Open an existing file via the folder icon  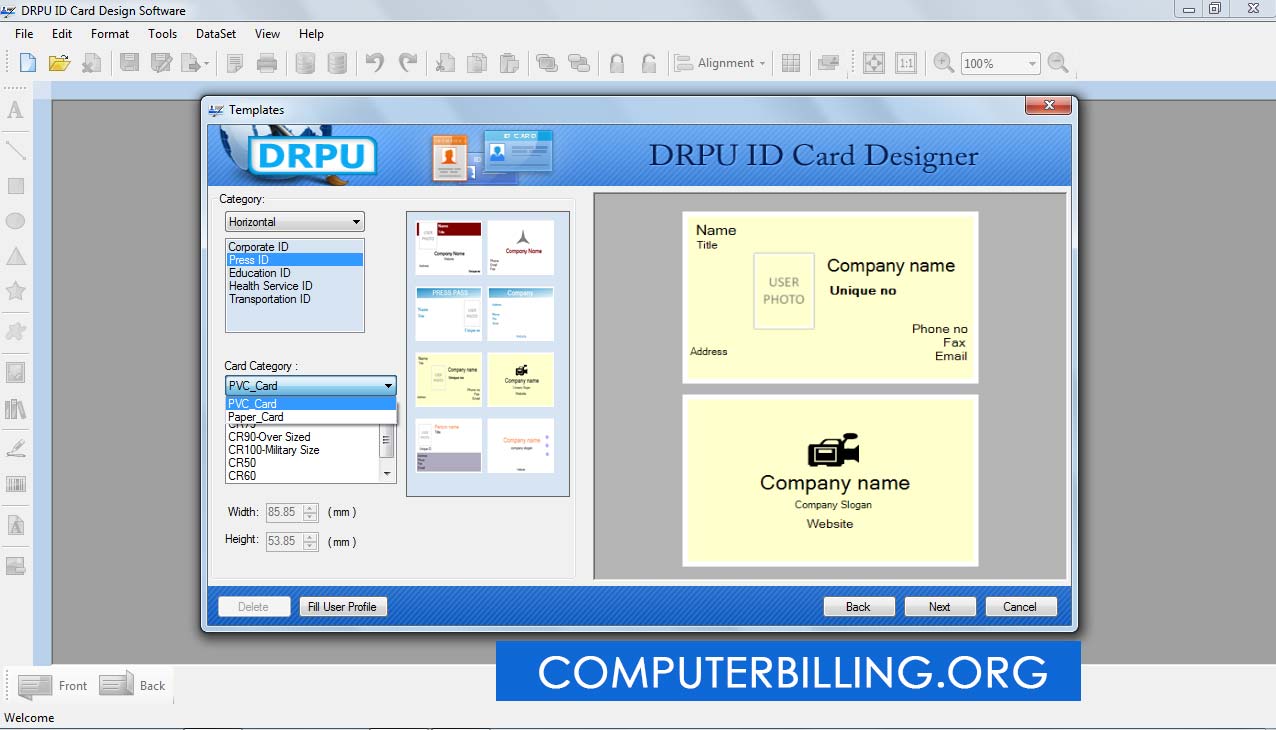(59, 63)
